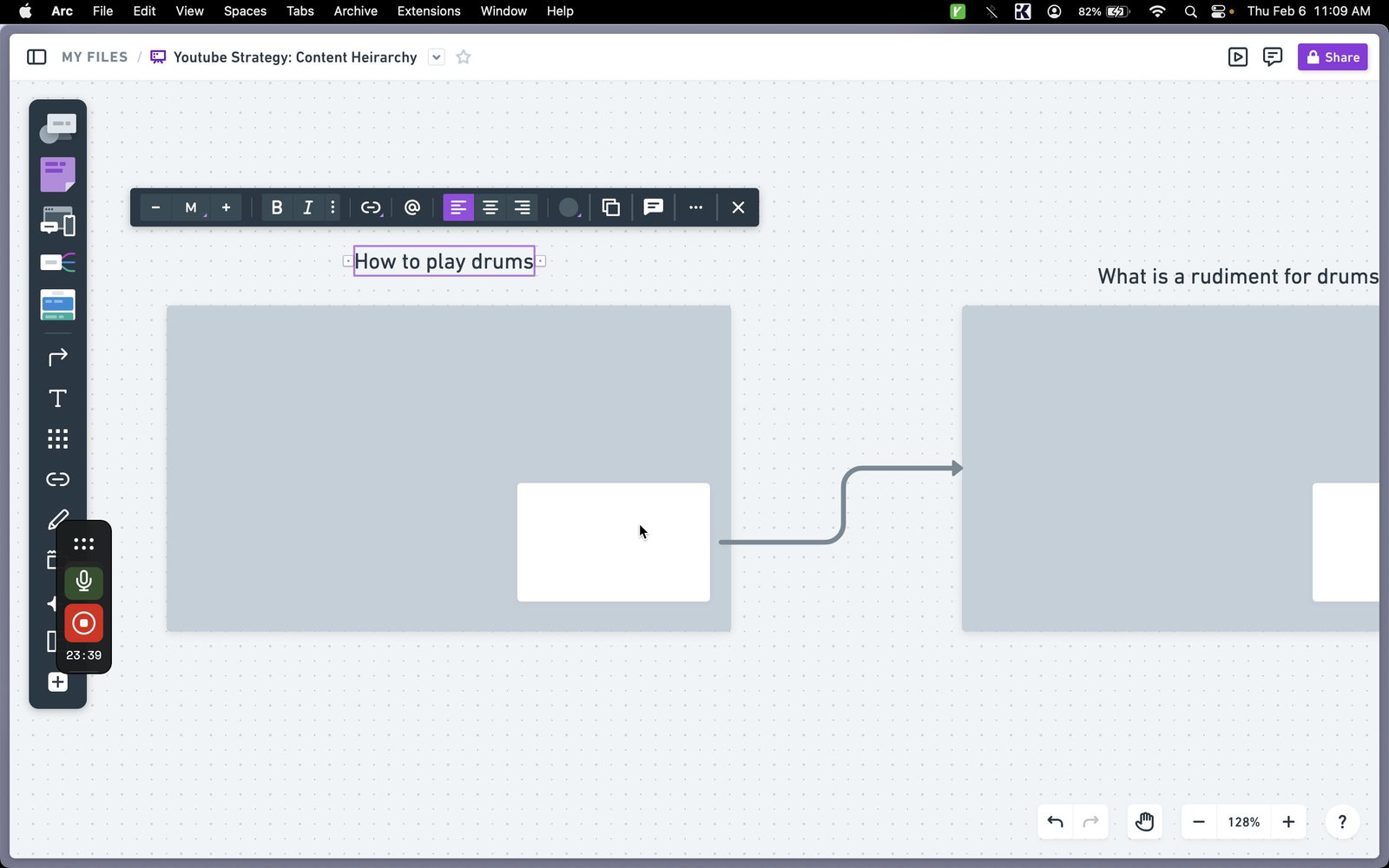Screen dimensions: 1389x868
Task: Open the text color swatch
Action: pos(569,207)
